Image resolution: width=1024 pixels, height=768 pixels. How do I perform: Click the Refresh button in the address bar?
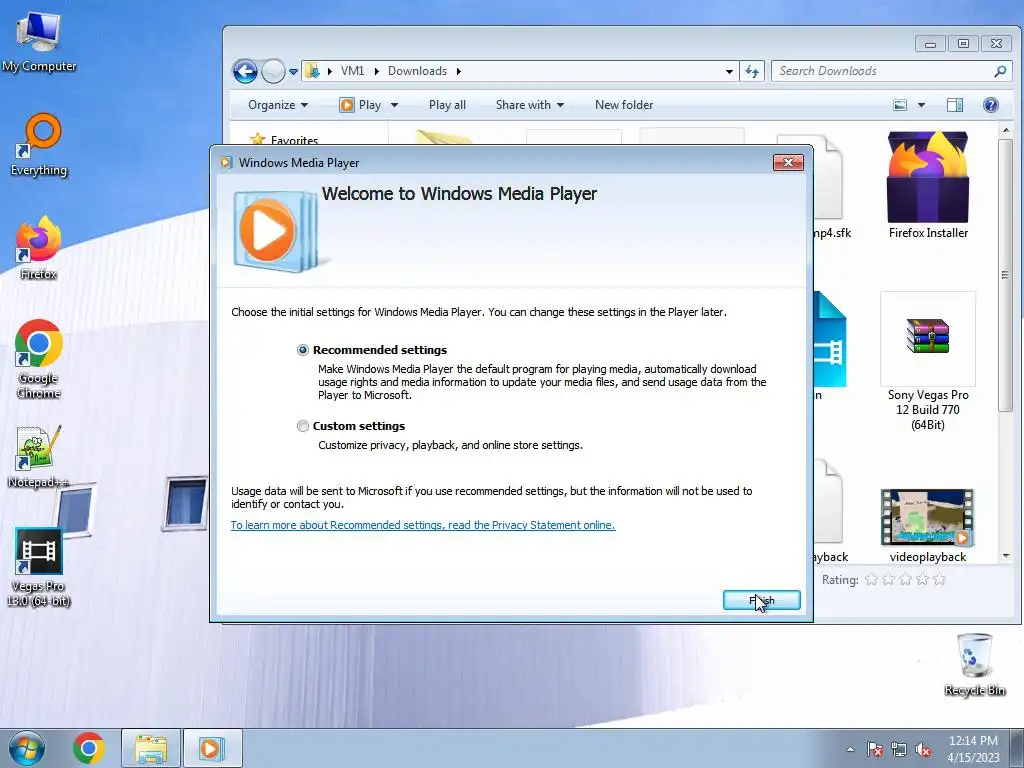[x=752, y=71]
